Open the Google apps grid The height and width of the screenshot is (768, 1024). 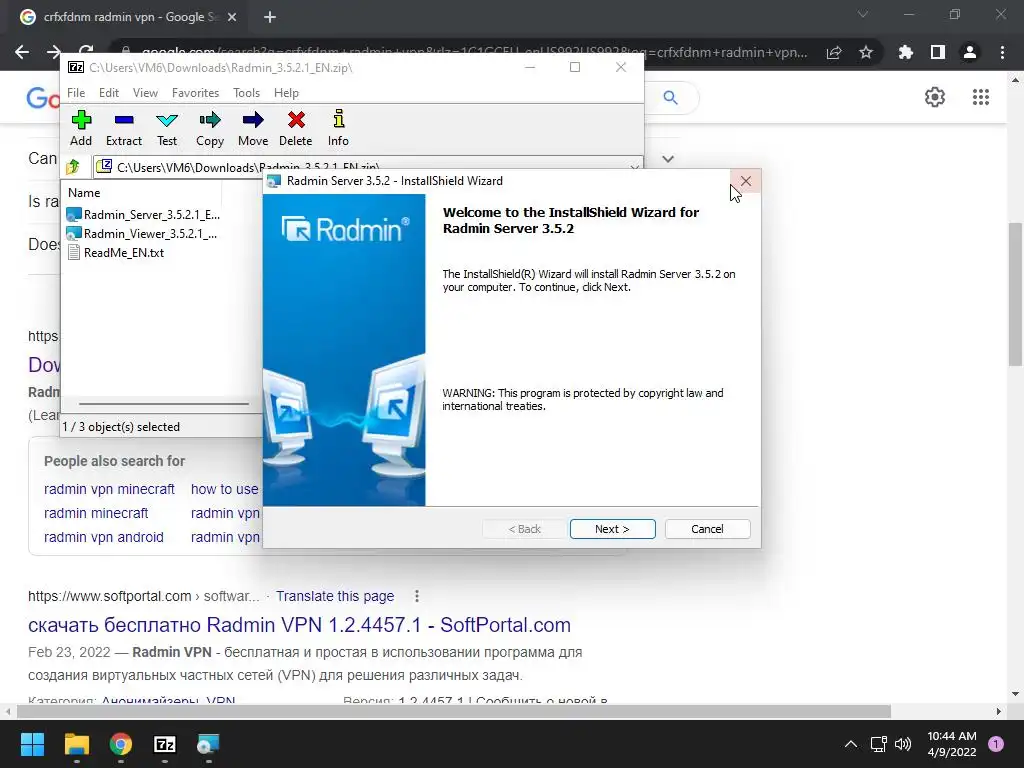click(x=980, y=97)
